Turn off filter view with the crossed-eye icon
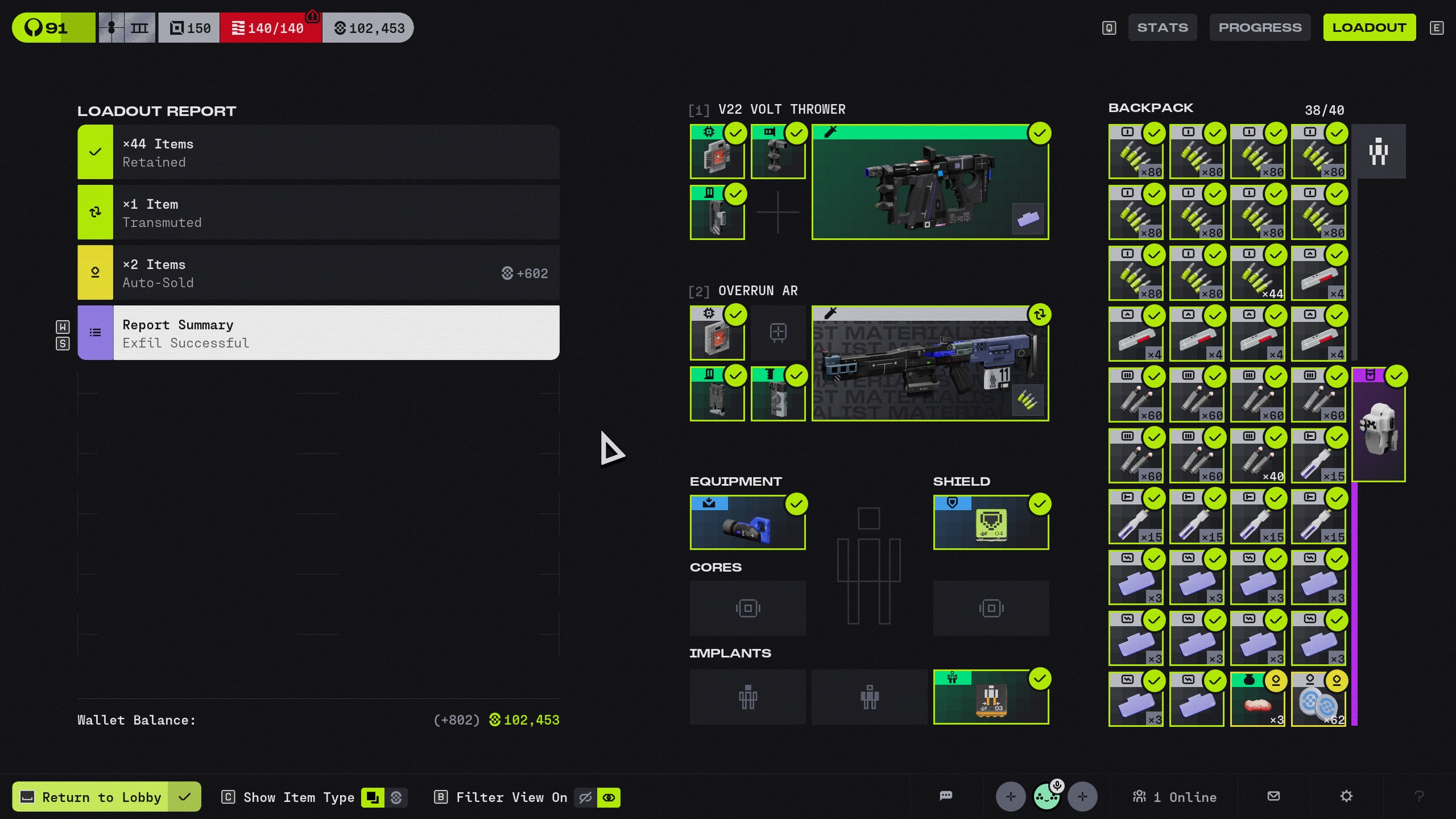 (585, 797)
